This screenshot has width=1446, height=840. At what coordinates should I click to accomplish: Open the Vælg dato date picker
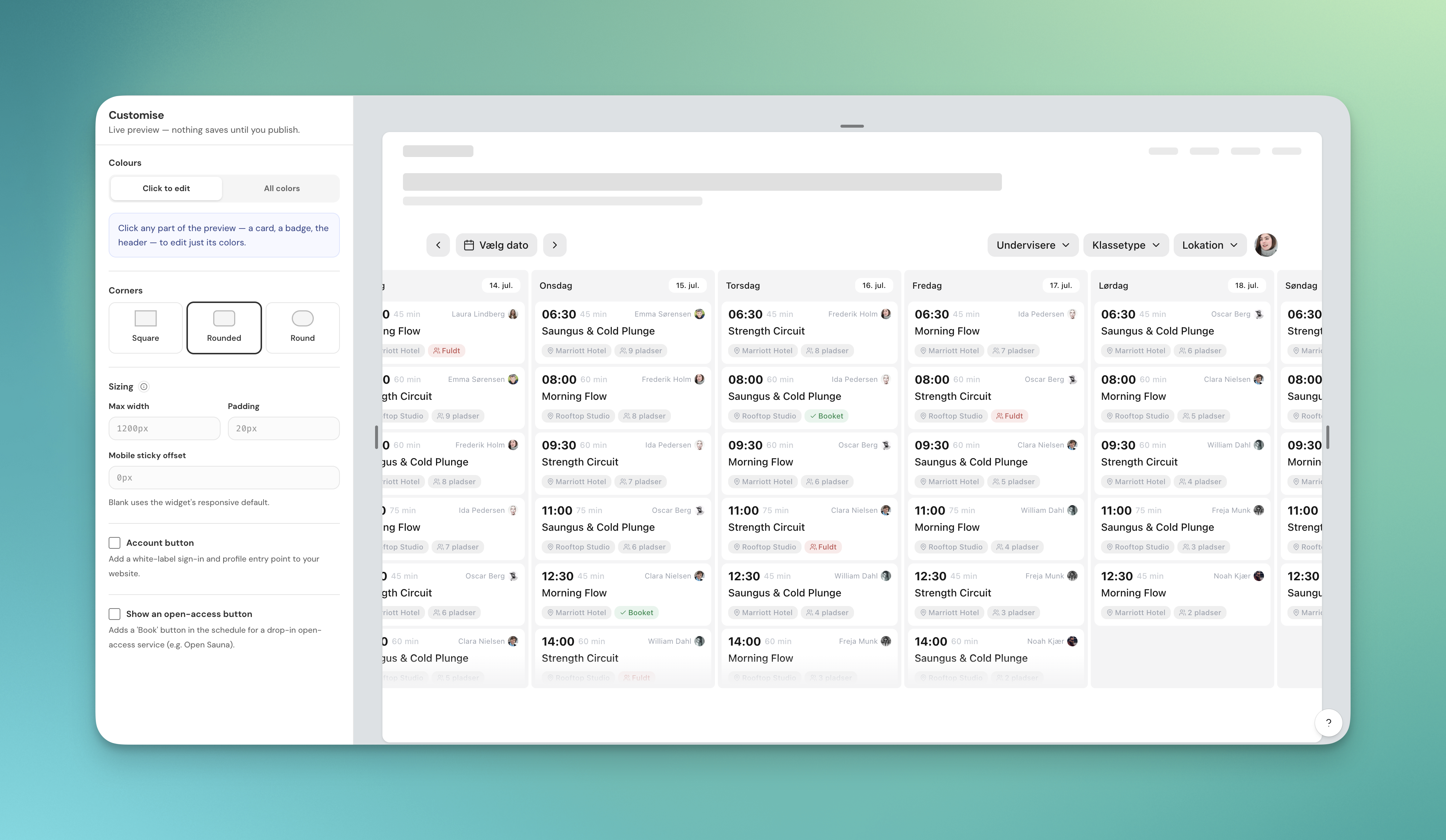[496, 245]
